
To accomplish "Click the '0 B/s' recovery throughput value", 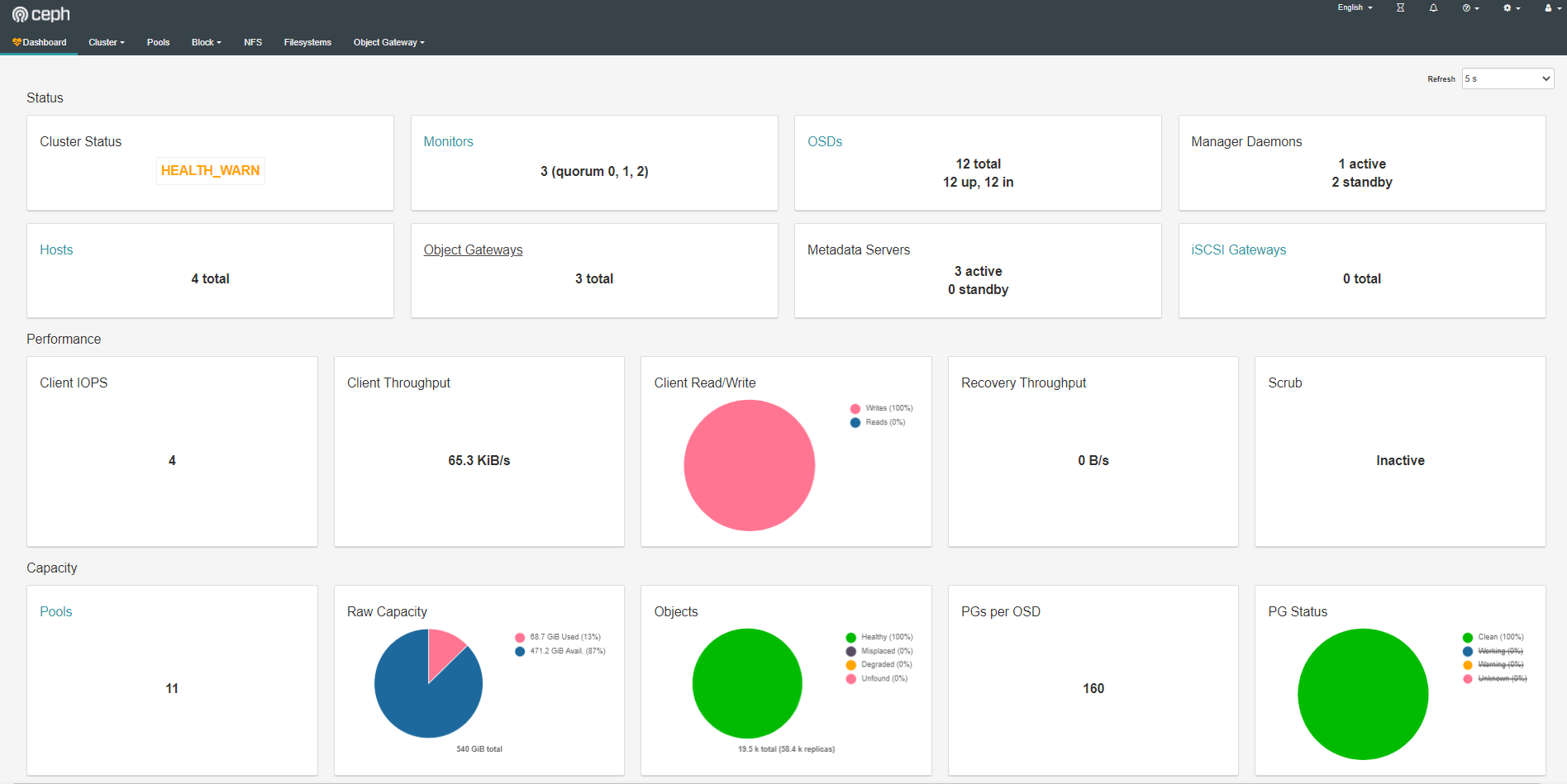I will coord(1093,460).
